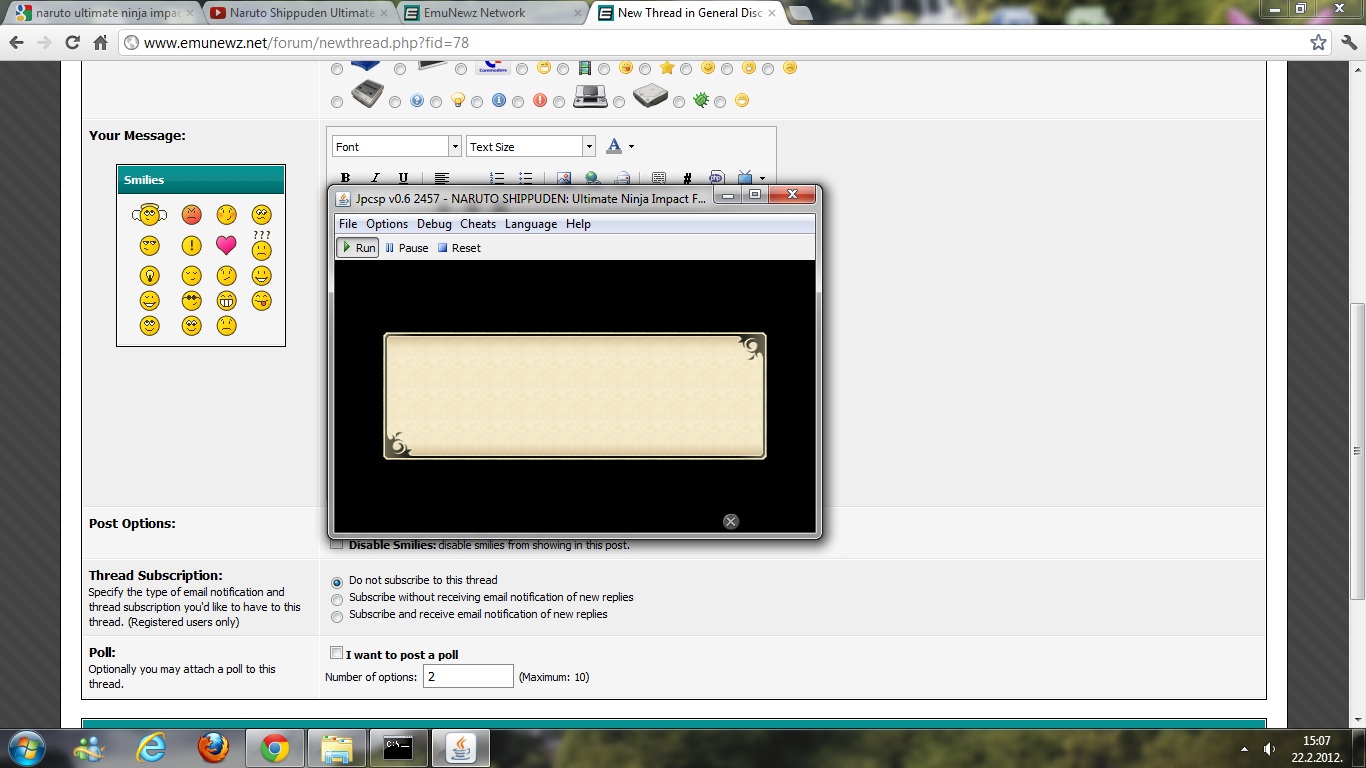
Task: Enable 'I want to post a poll'
Action: 337,653
